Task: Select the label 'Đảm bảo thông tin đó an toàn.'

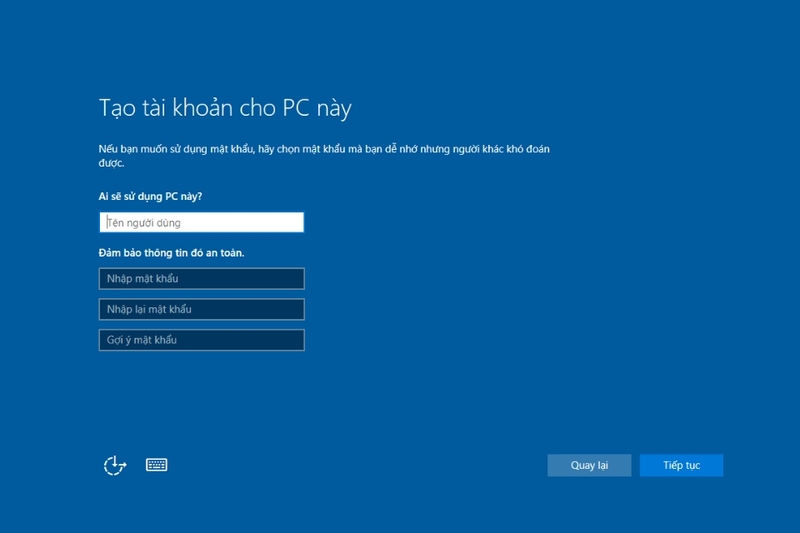Action: click(171, 252)
